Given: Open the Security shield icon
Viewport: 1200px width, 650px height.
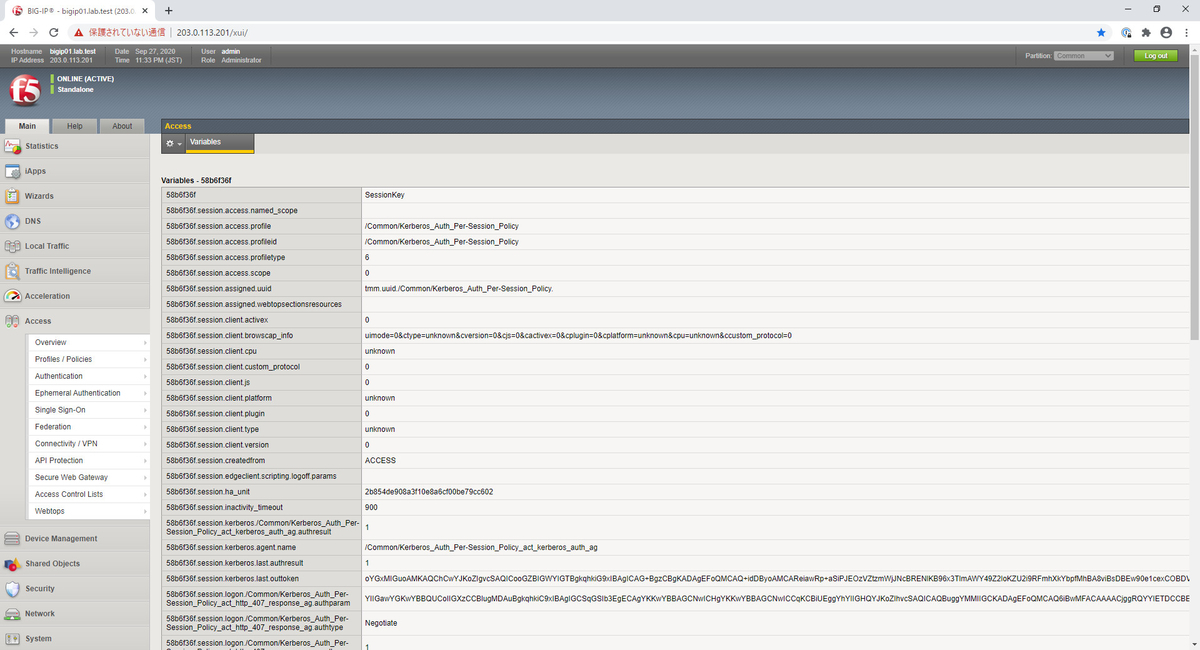Looking at the screenshot, I should [13, 588].
